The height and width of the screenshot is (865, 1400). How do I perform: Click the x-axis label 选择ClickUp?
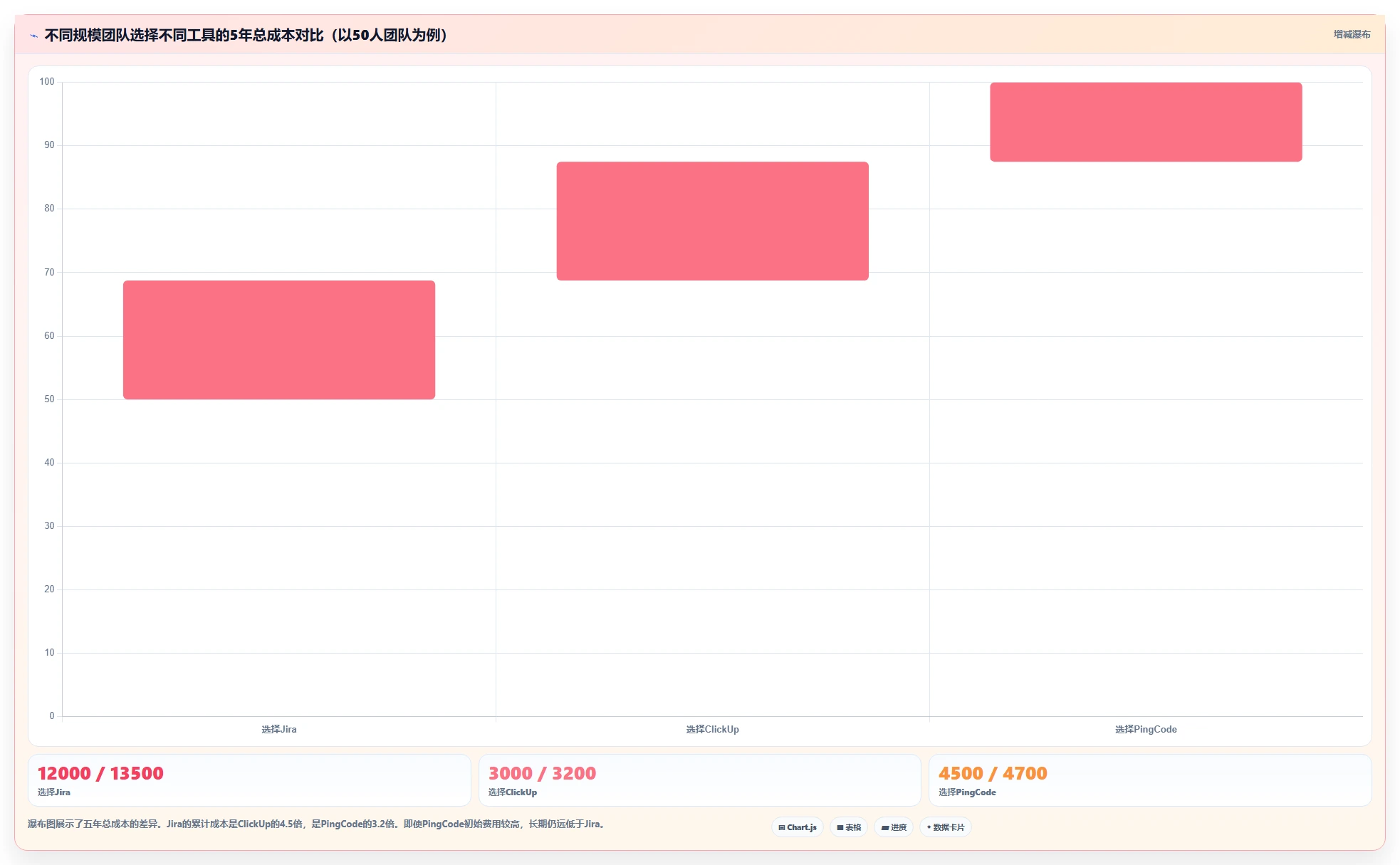tap(712, 729)
